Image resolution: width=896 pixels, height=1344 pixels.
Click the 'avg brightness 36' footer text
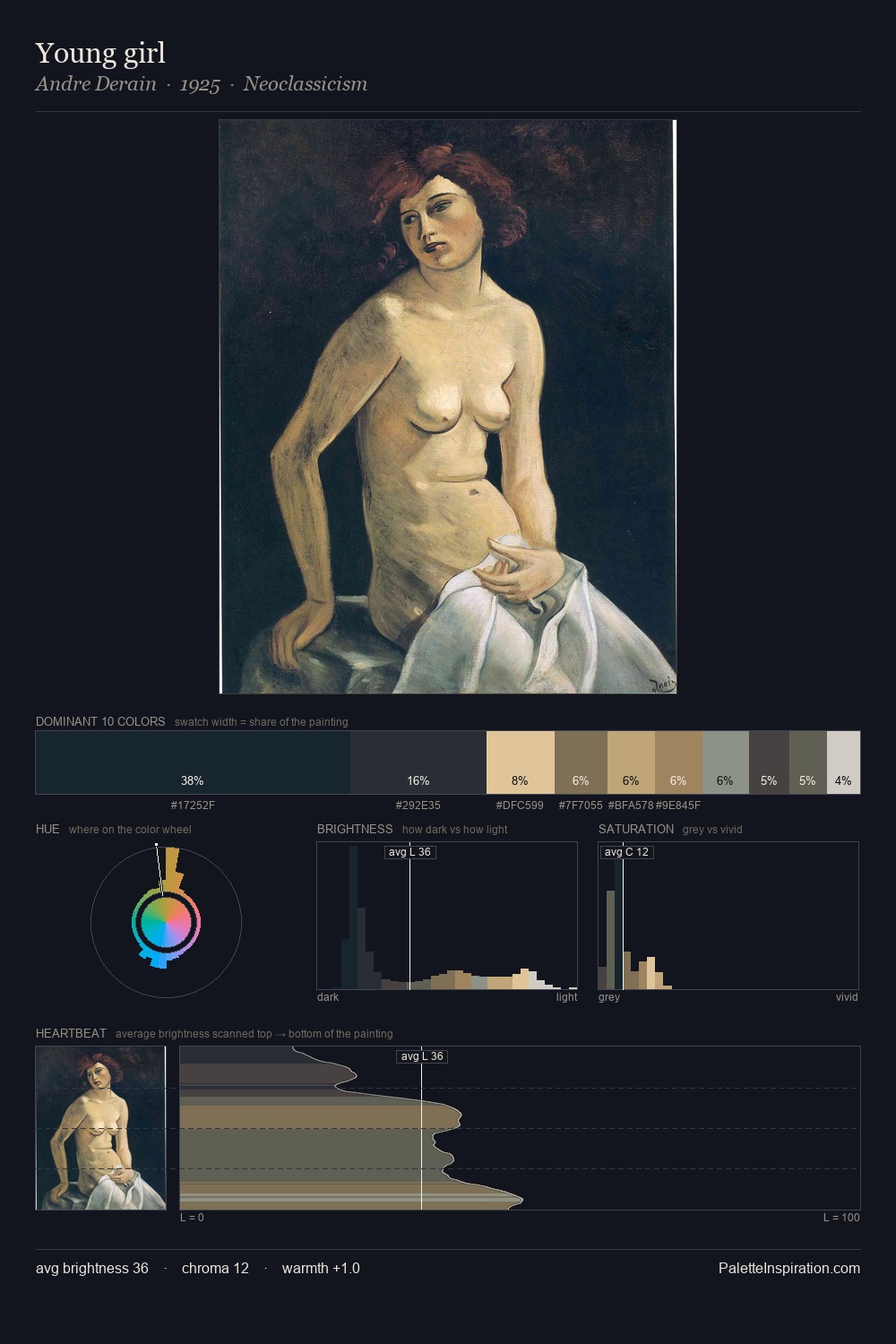[x=92, y=1268]
